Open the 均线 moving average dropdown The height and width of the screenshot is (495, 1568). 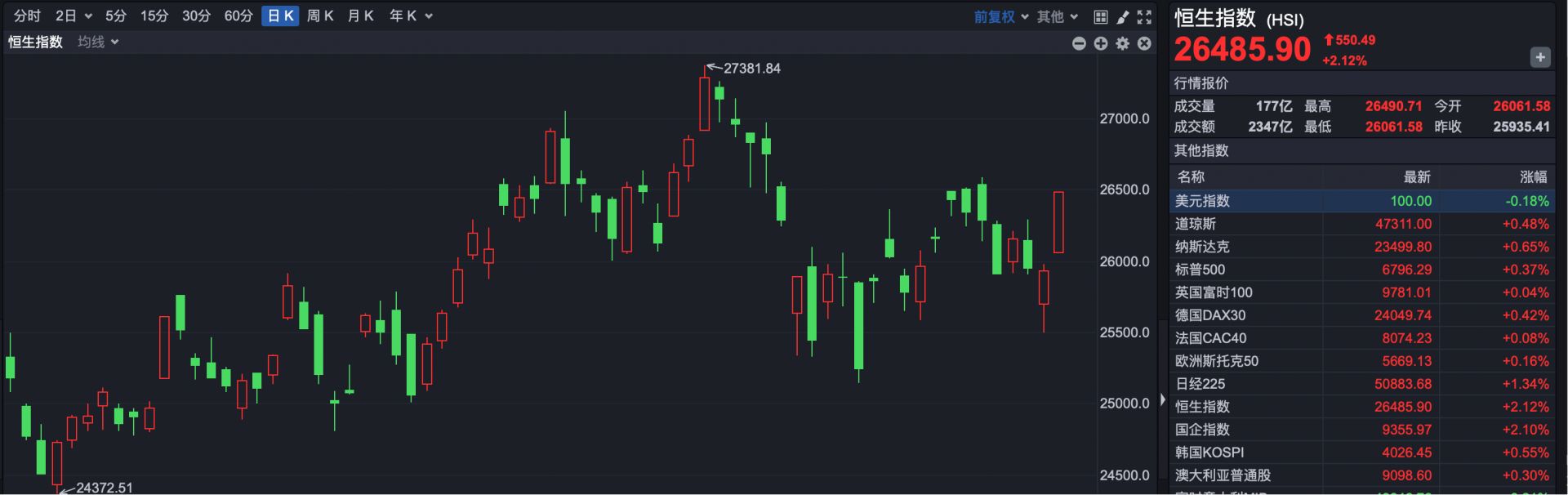pos(98,42)
